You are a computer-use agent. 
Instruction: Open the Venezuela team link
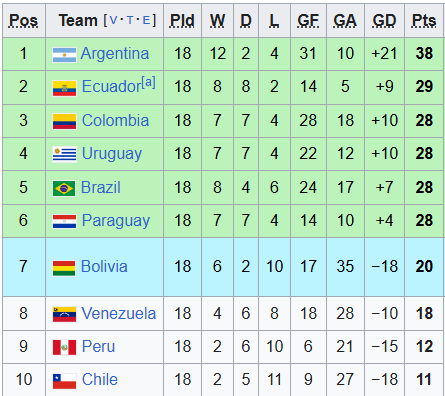(x=119, y=313)
